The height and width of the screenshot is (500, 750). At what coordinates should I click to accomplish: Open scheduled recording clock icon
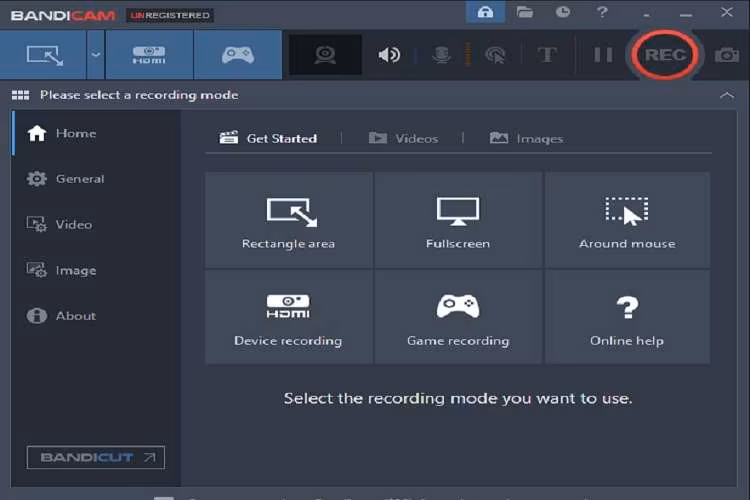(563, 12)
